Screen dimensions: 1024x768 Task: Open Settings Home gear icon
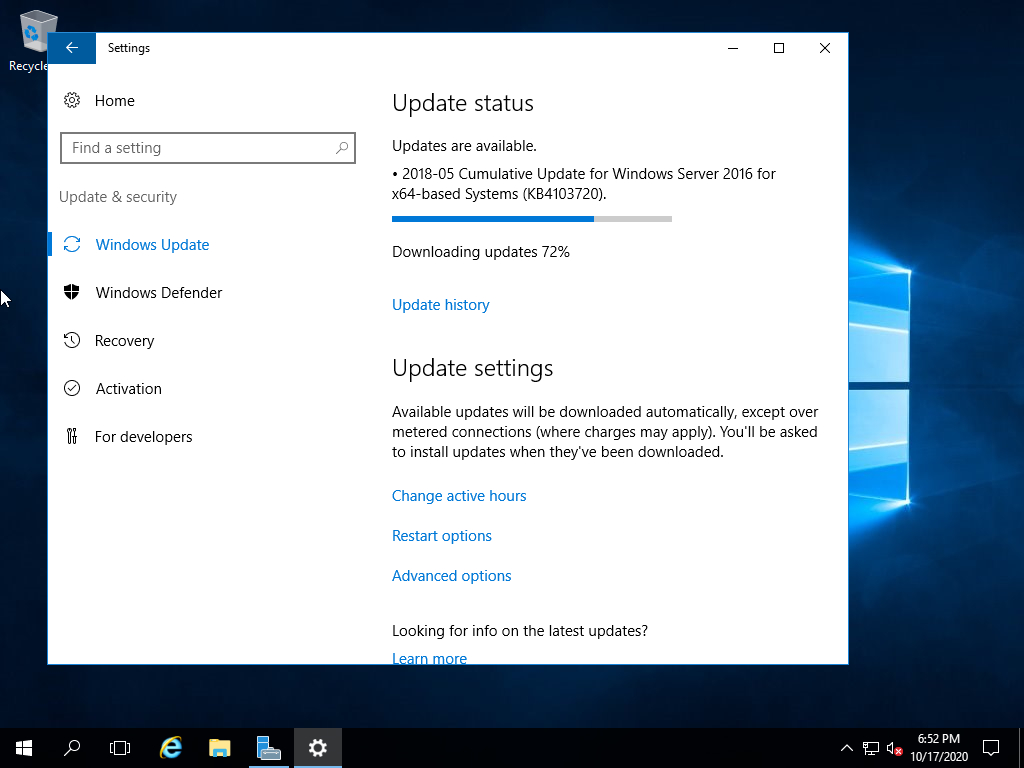tap(72, 101)
